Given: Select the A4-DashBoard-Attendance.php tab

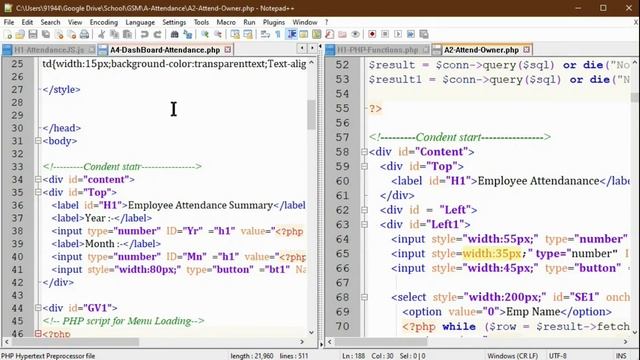Looking at the screenshot, I should pos(165,50).
